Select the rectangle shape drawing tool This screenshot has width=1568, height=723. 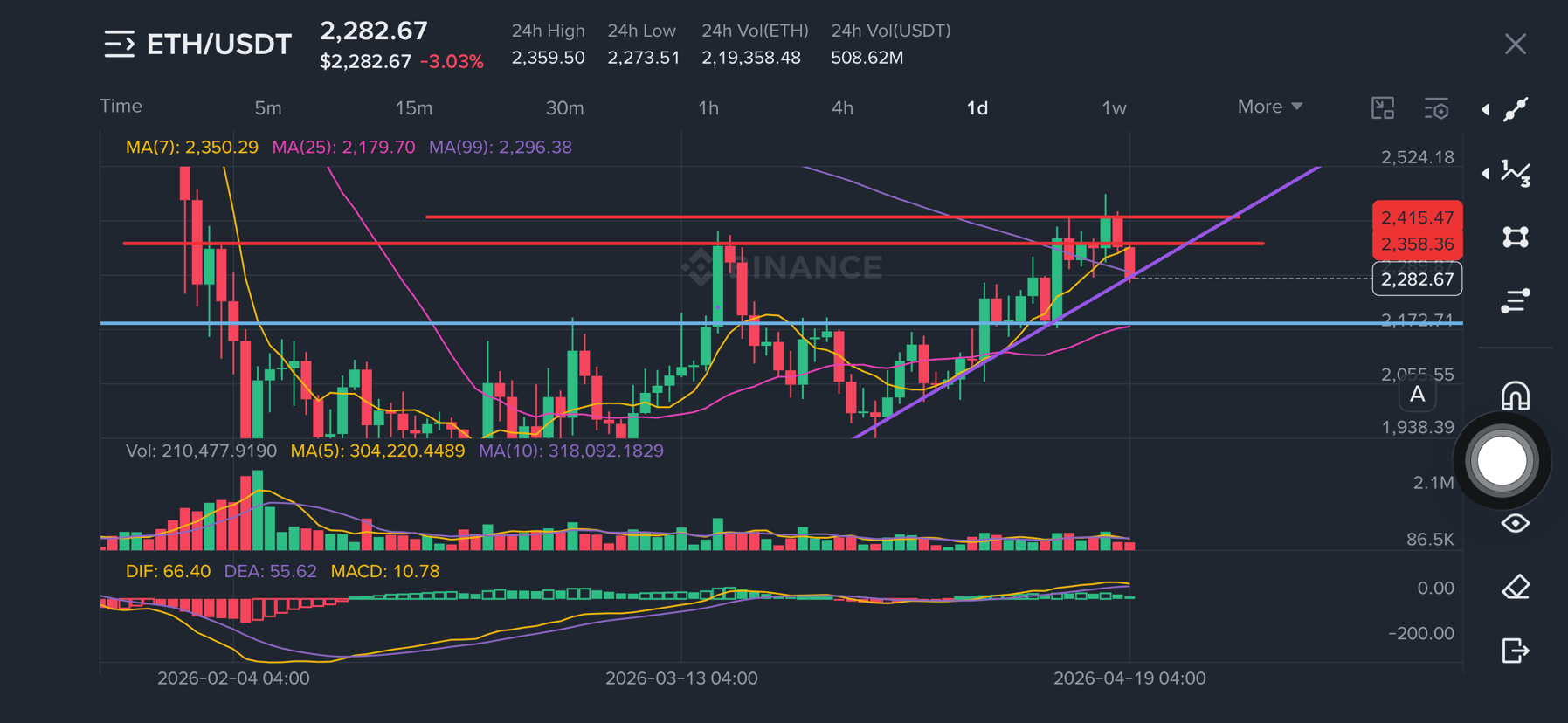point(1516,237)
